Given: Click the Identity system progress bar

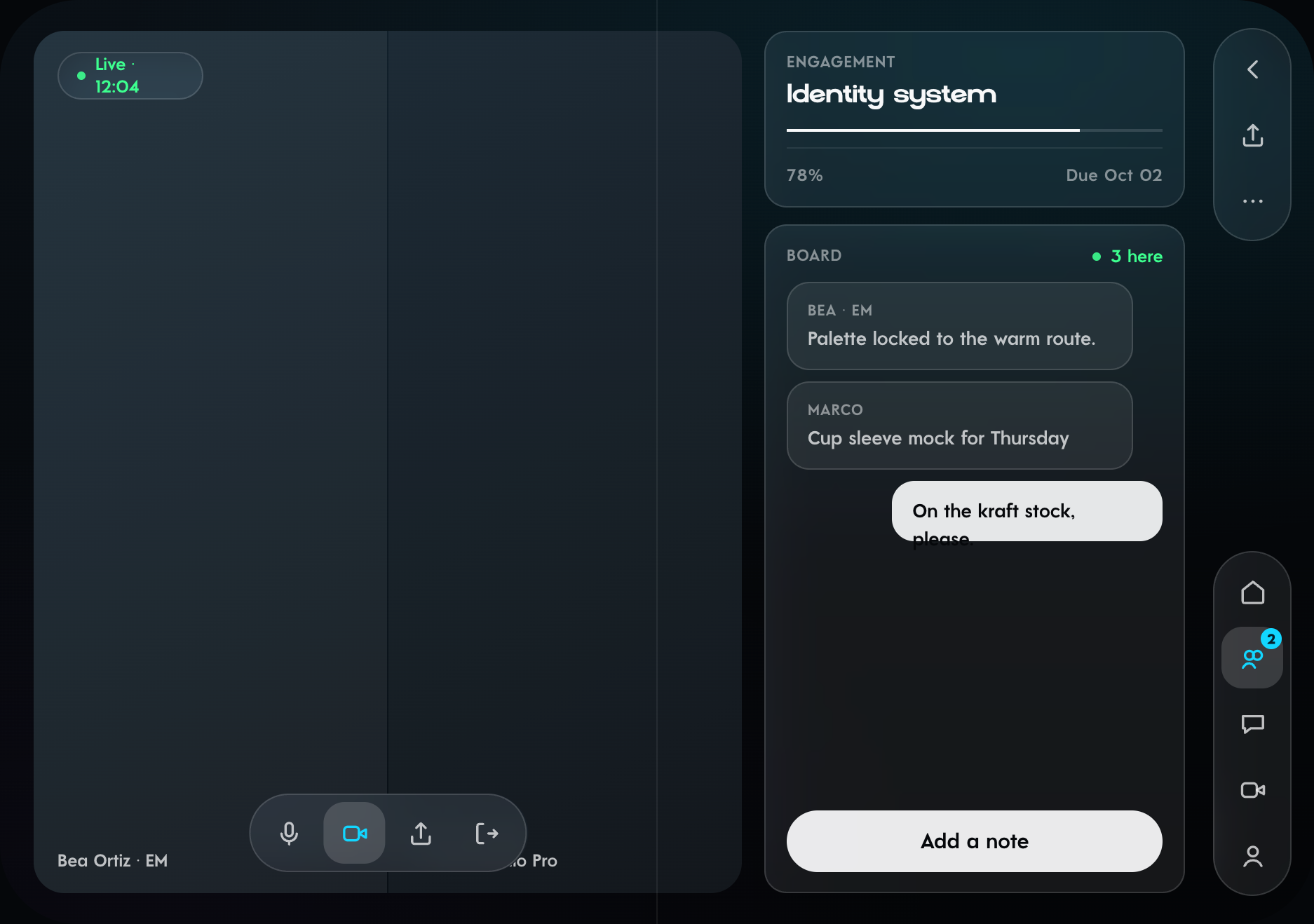Looking at the screenshot, I should (974, 130).
